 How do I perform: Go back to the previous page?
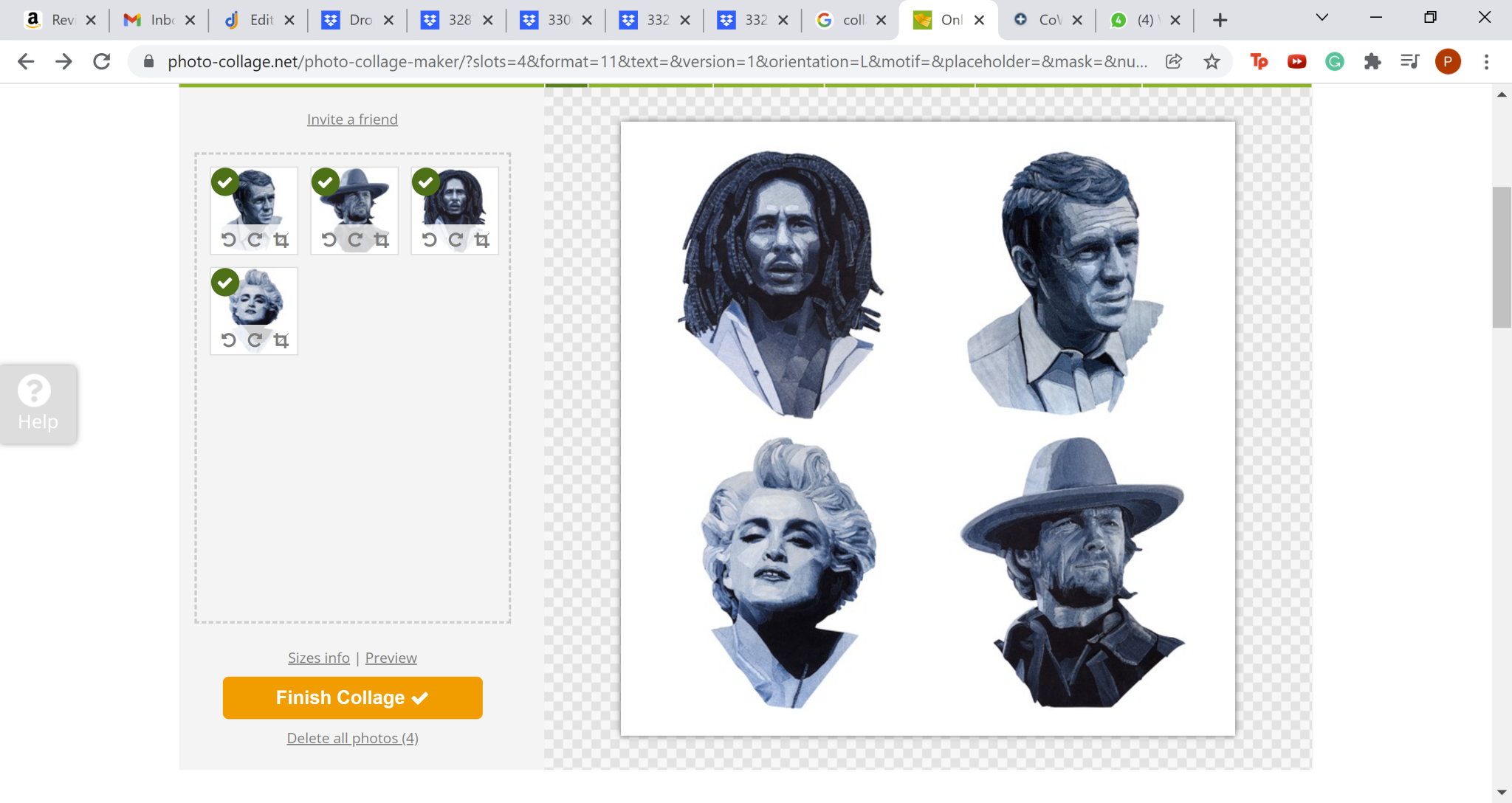[x=26, y=61]
